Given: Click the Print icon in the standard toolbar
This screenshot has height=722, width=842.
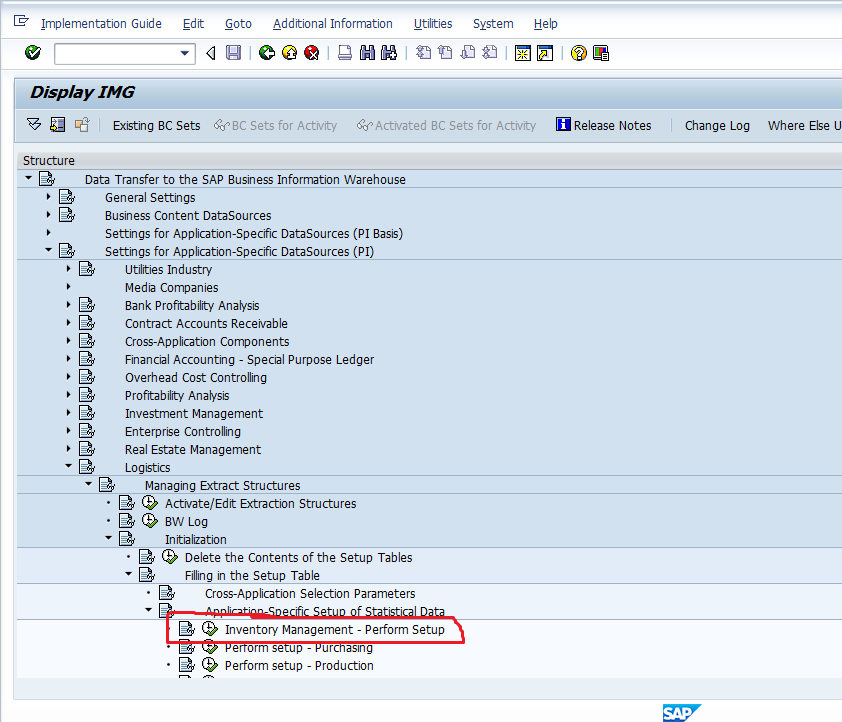Looking at the screenshot, I should [x=344, y=53].
